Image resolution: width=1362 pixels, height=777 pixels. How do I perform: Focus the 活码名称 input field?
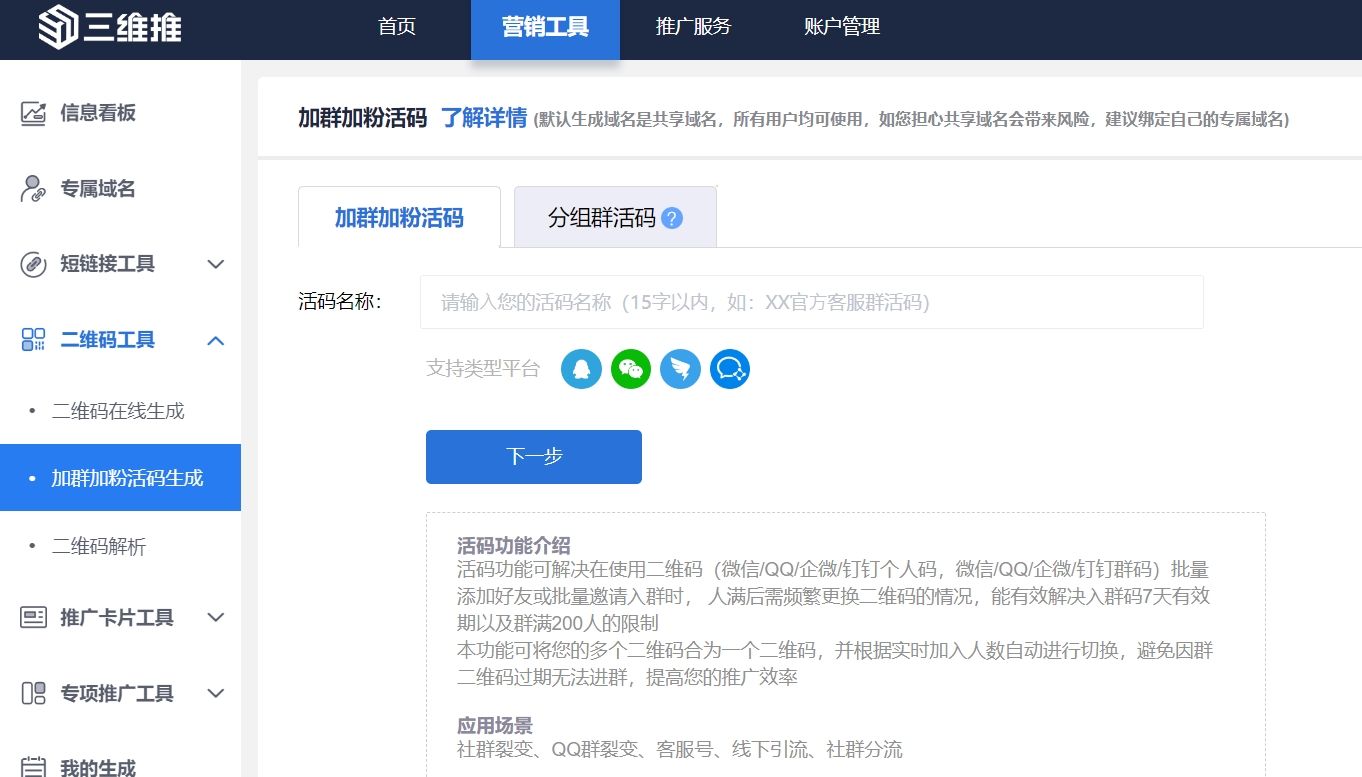tap(811, 302)
